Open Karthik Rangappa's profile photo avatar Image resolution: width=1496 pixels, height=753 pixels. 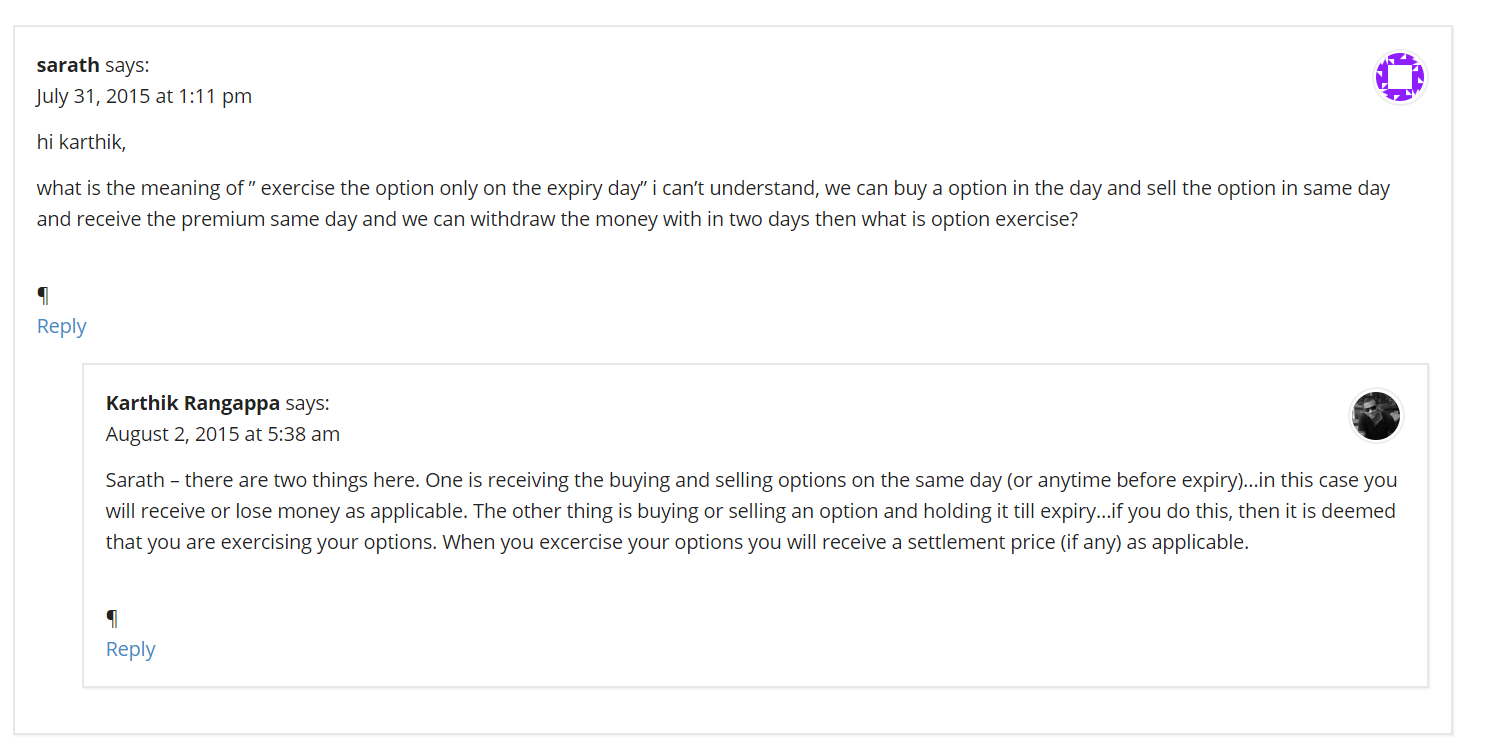coord(1376,415)
